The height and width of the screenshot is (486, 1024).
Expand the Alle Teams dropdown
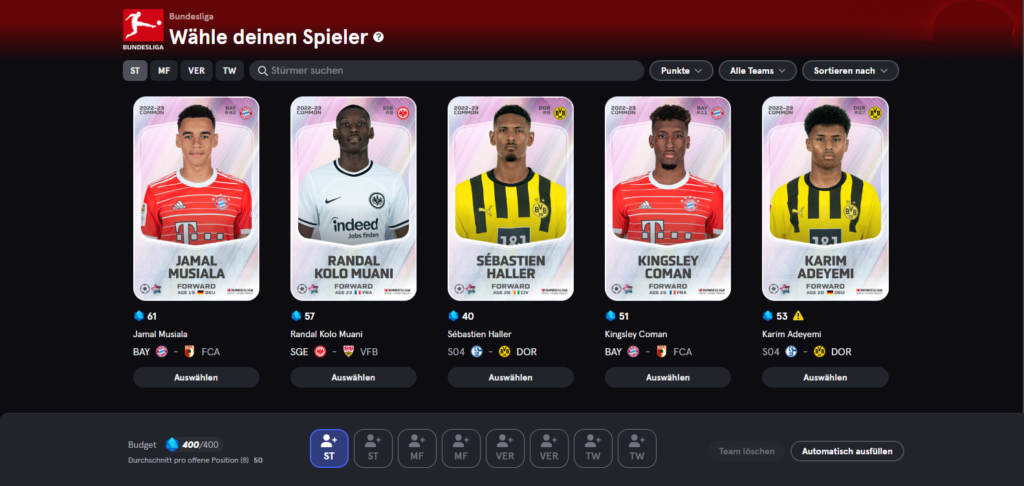click(x=758, y=71)
